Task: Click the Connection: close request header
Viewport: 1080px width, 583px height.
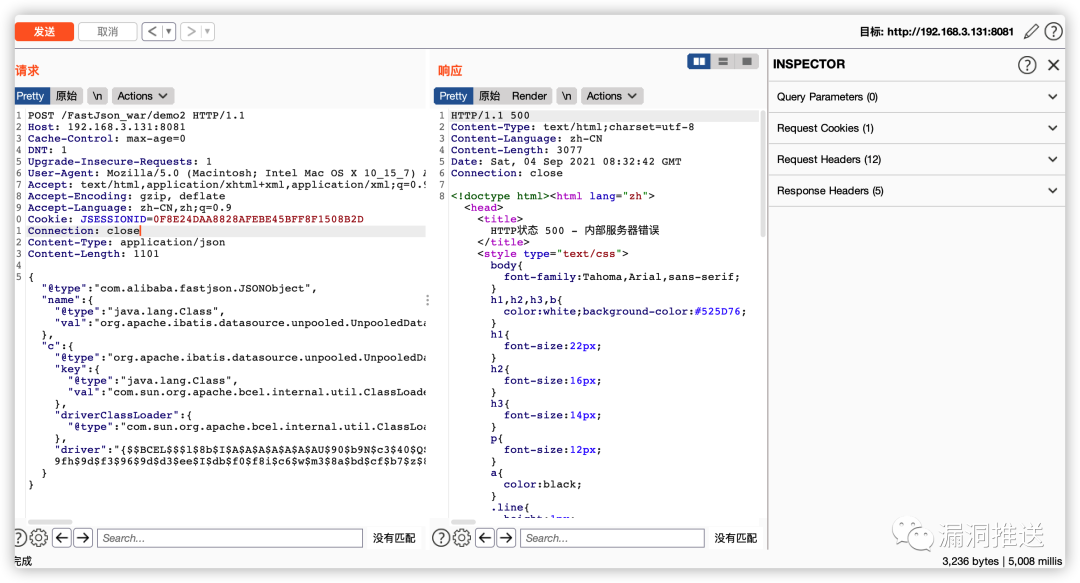Action: 83,231
